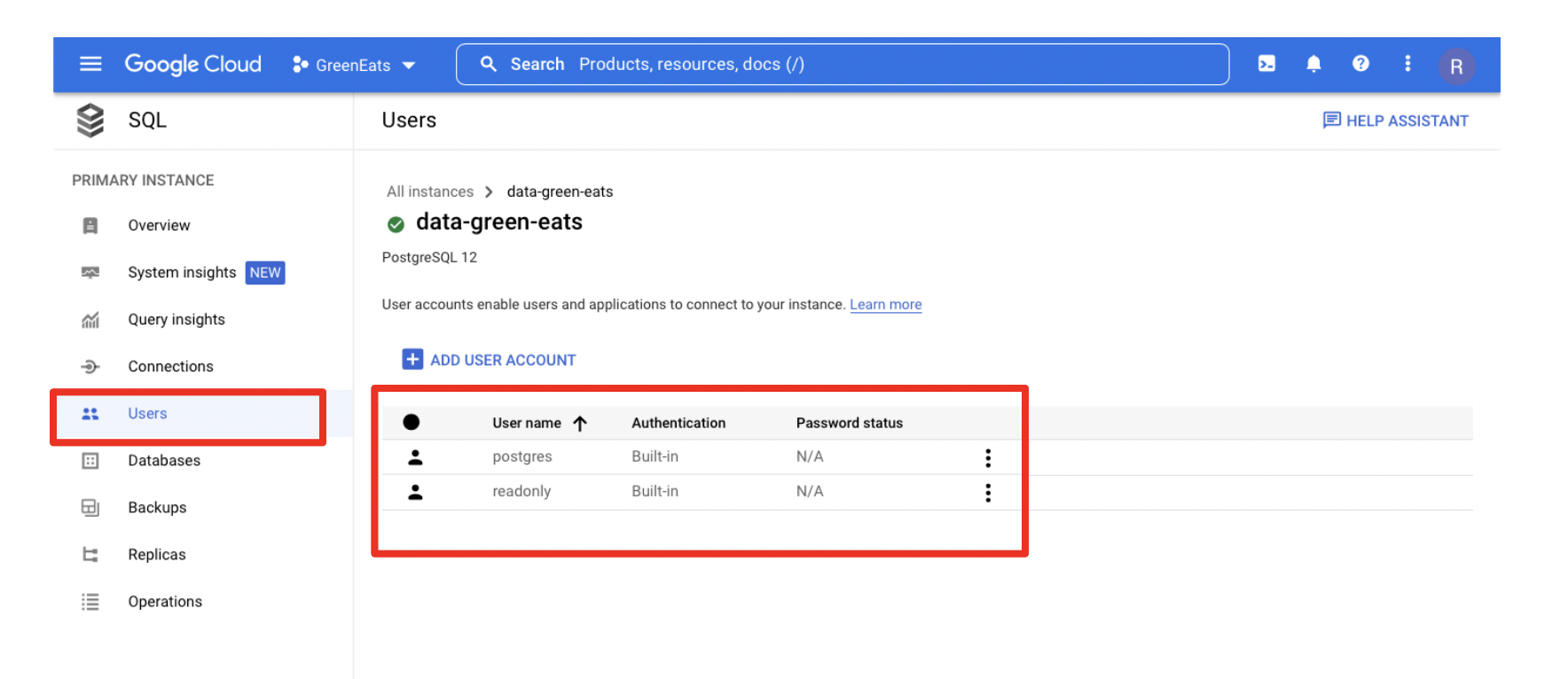Click the Backups sidebar icon
This screenshot has height=679, width=1568.
pyautogui.click(x=90, y=507)
